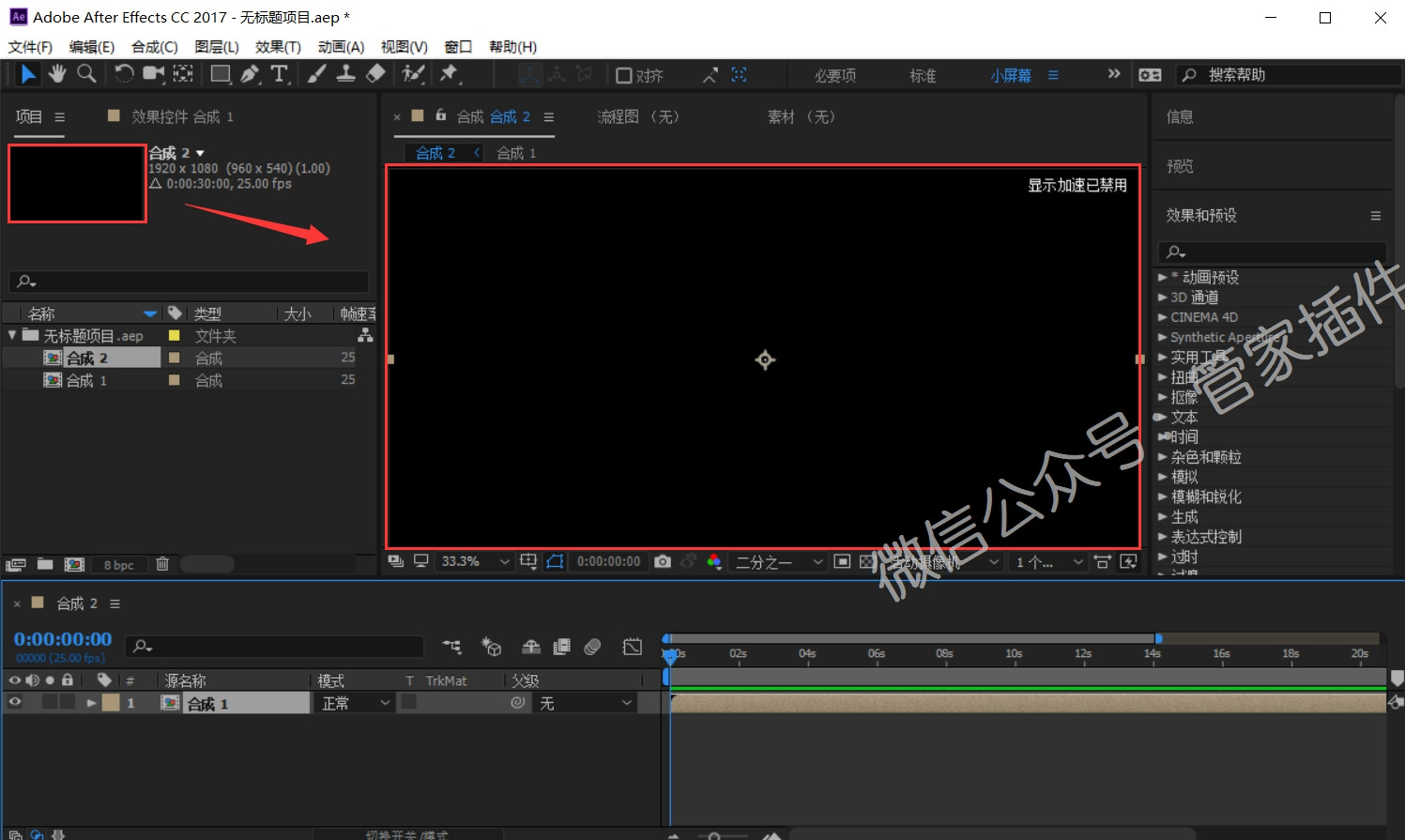Select the Eraser tool

click(x=375, y=74)
